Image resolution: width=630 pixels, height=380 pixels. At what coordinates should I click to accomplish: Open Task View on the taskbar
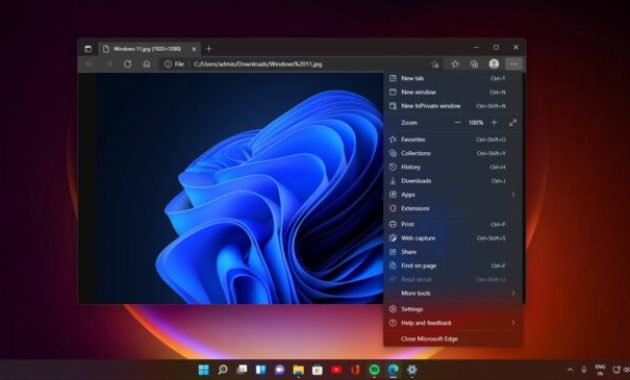coord(242,370)
